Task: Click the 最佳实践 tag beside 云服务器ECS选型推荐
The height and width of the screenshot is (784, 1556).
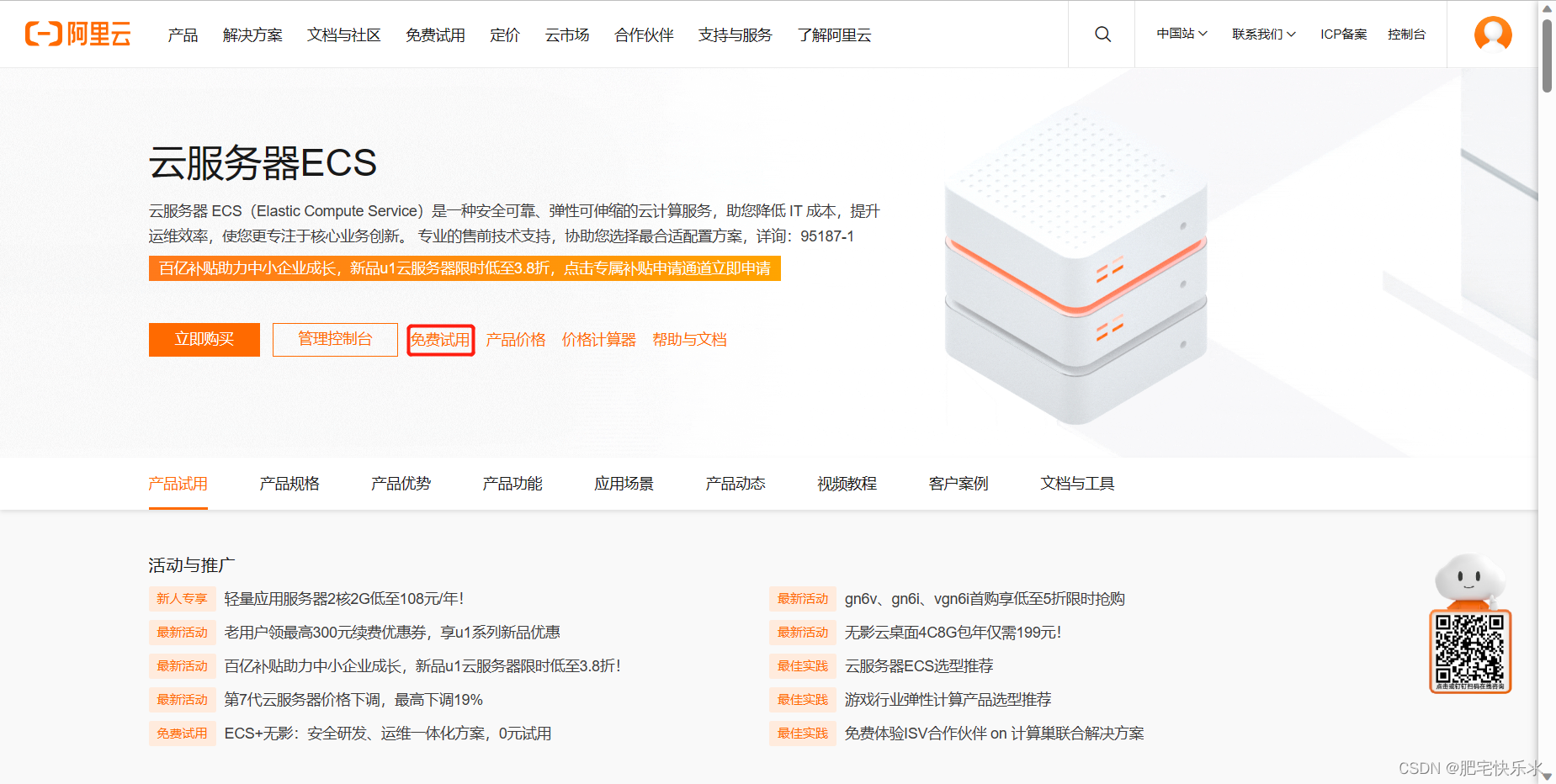Action: [x=803, y=666]
